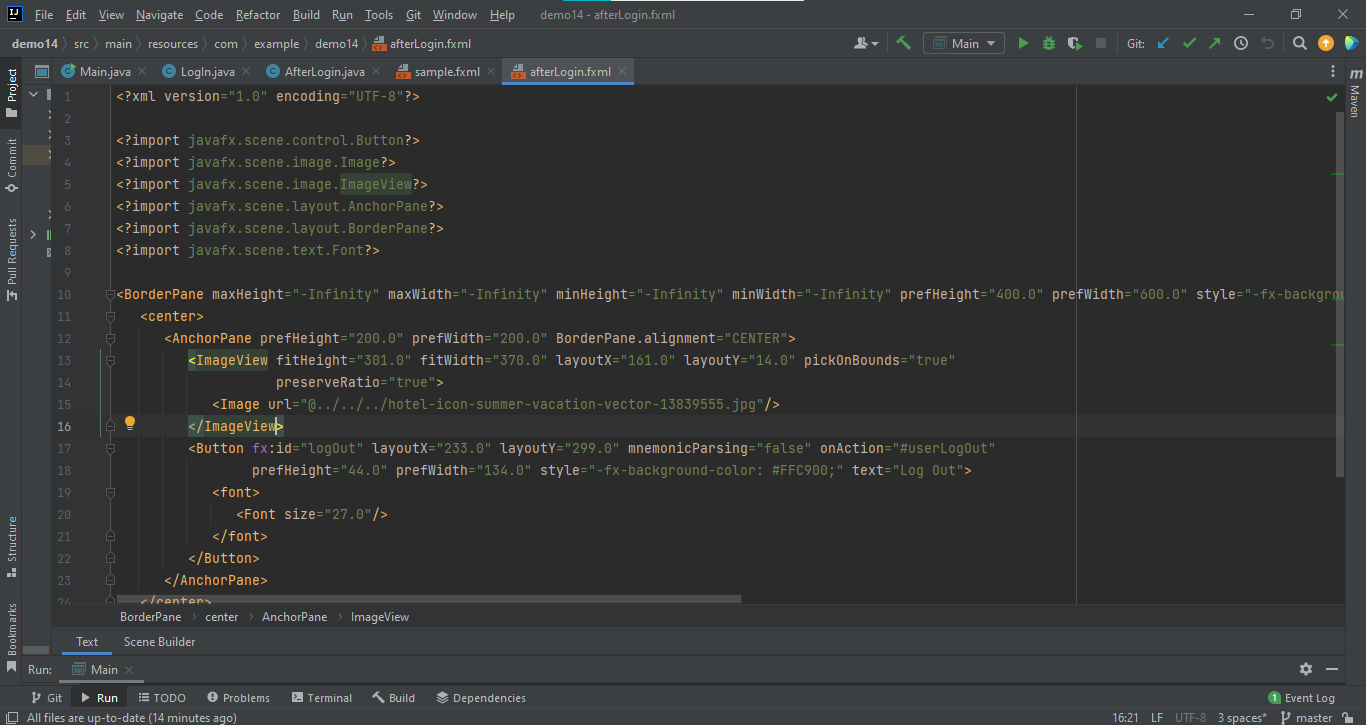The height and width of the screenshot is (725, 1366).
Task: Open the Refactor menu
Action: click(257, 14)
